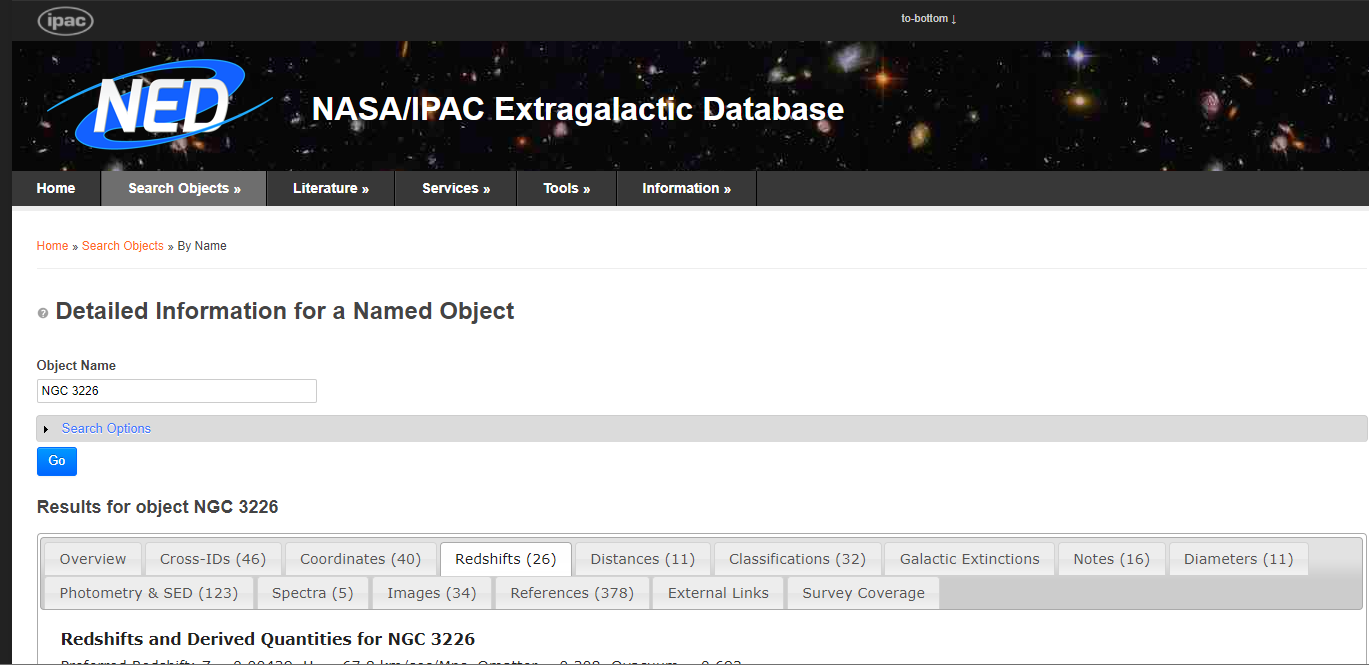Focus the Object Name input field

(x=177, y=391)
